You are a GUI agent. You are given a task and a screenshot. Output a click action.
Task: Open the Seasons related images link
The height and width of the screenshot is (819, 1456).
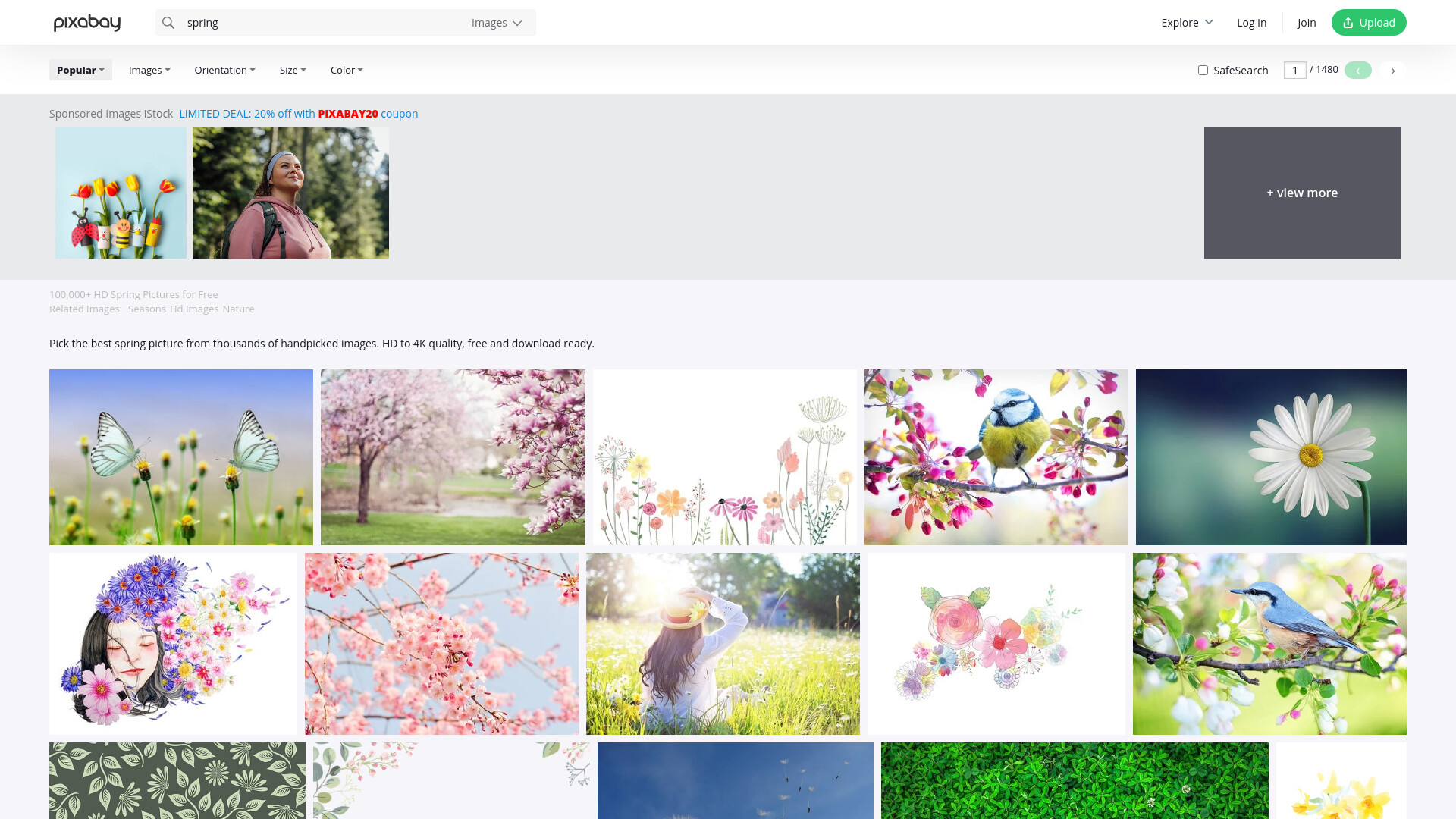[x=146, y=309]
